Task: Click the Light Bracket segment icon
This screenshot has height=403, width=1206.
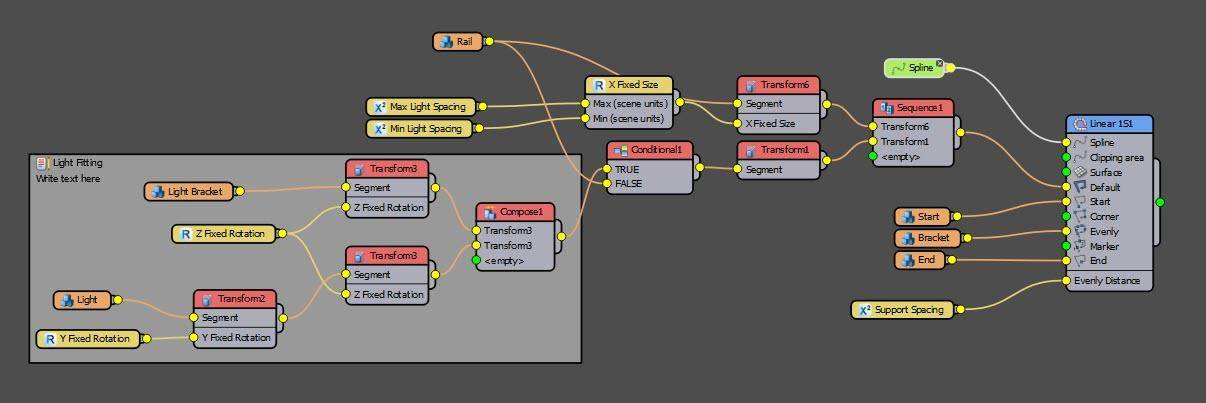Action: pyautogui.click(x=157, y=191)
